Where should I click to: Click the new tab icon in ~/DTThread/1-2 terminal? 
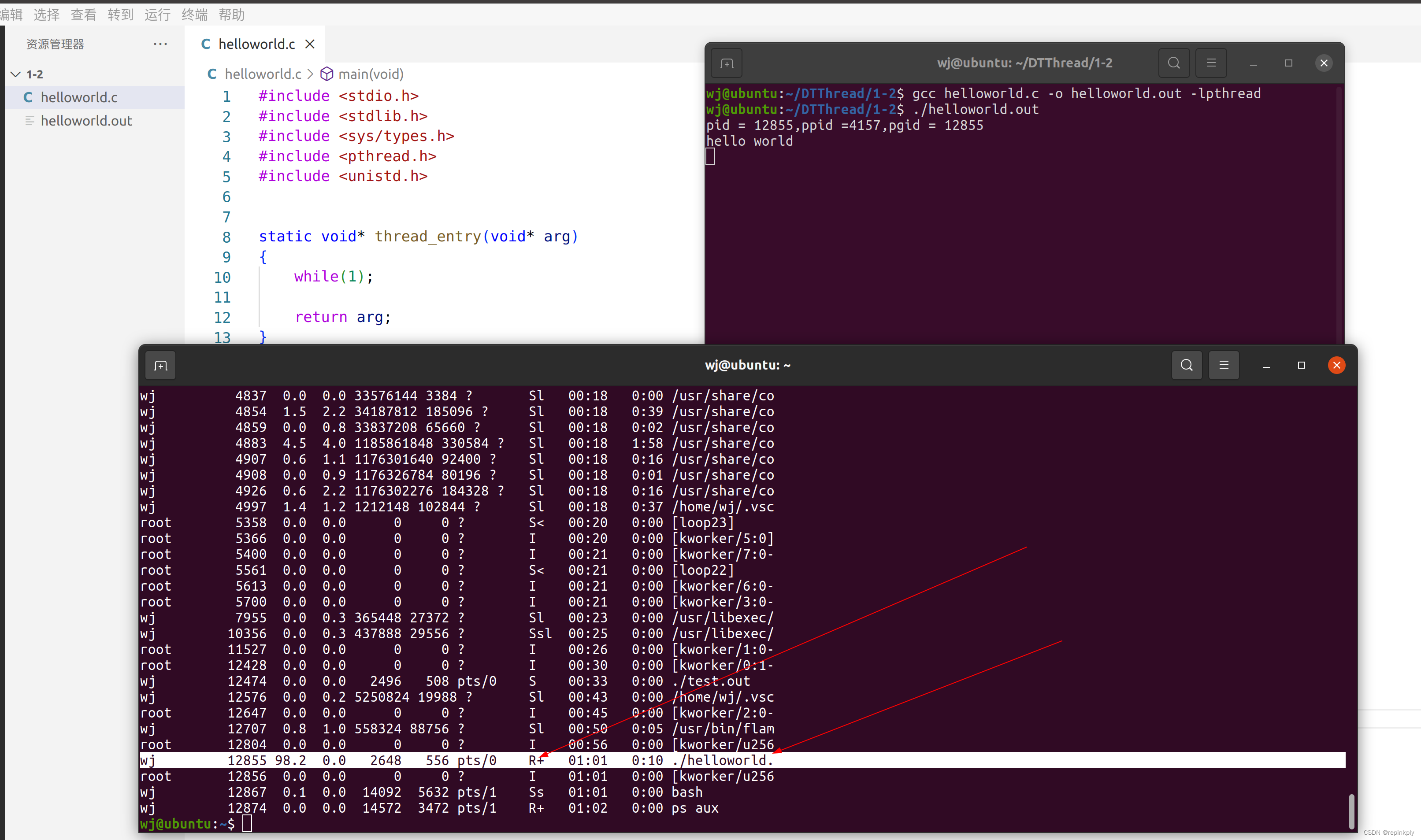click(727, 63)
